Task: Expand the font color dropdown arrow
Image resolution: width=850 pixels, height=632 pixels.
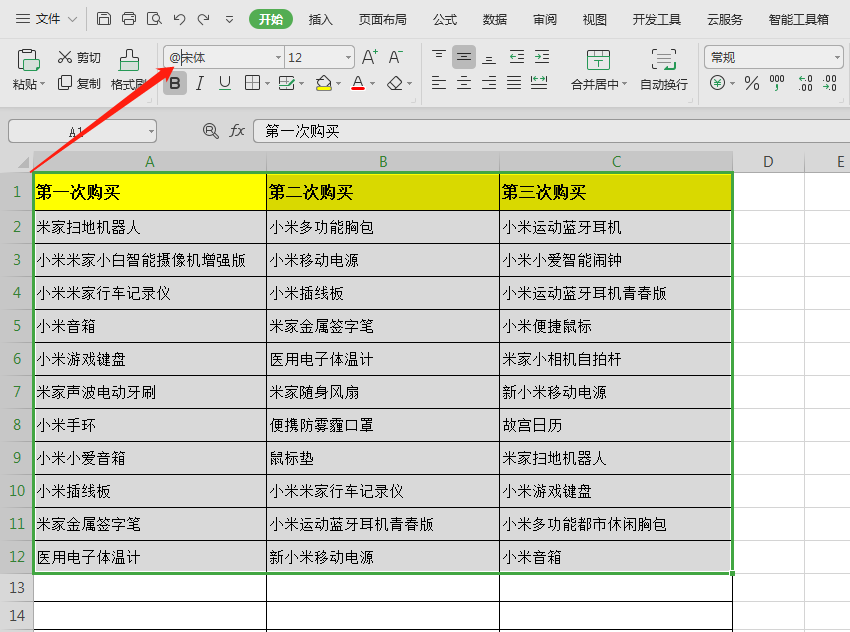Action: [372, 83]
